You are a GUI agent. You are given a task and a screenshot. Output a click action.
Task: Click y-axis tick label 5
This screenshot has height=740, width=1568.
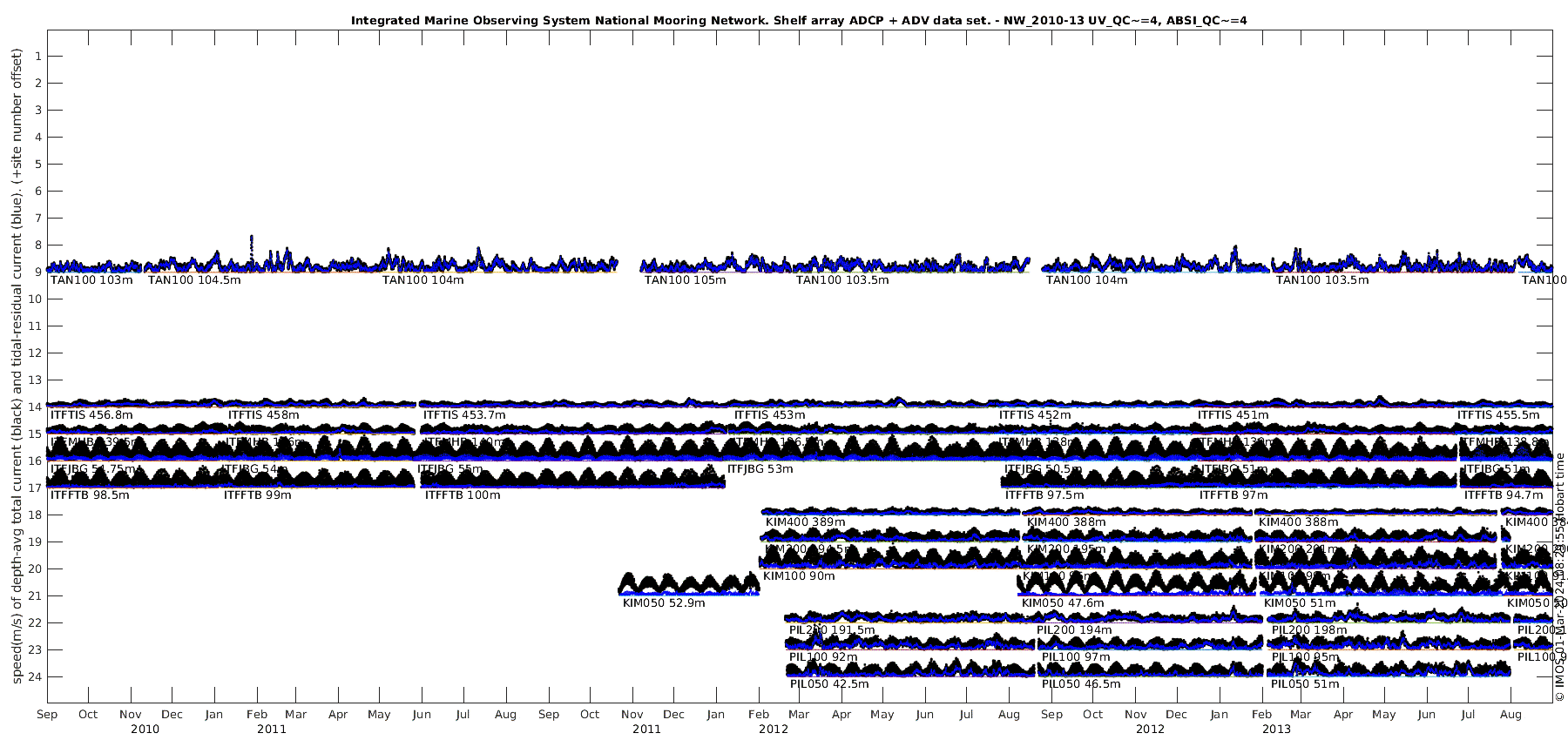[x=37, y=165]
